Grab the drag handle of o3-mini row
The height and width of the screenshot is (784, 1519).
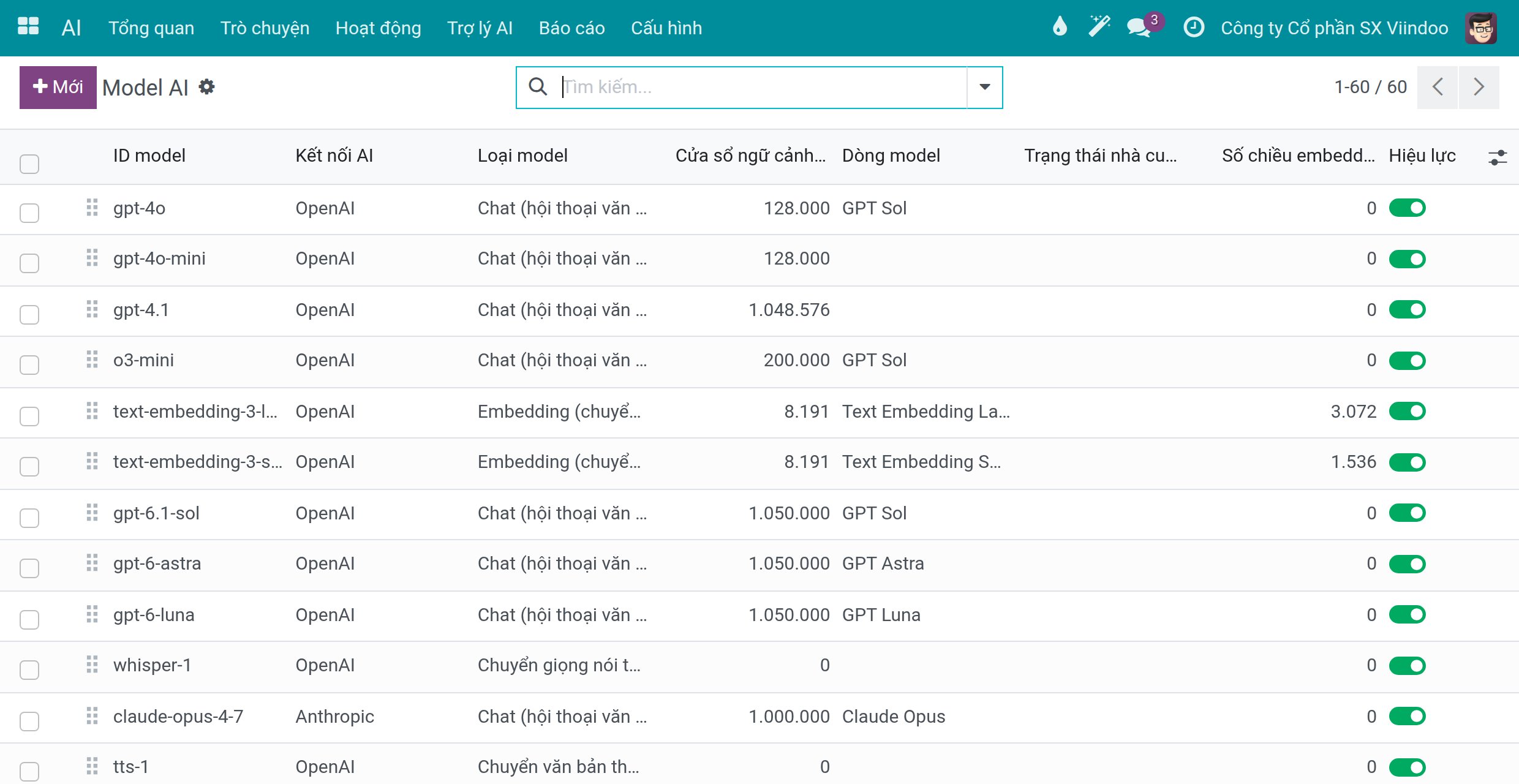click(x=92, y=360)
